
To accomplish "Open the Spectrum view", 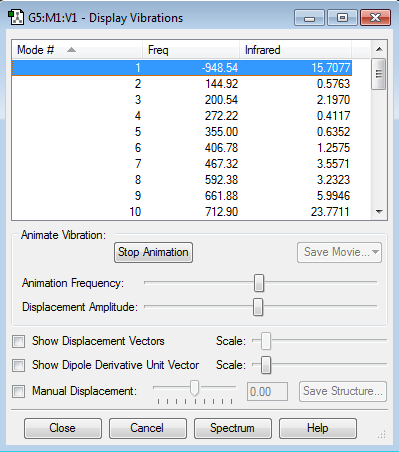I will pos(233,428).
